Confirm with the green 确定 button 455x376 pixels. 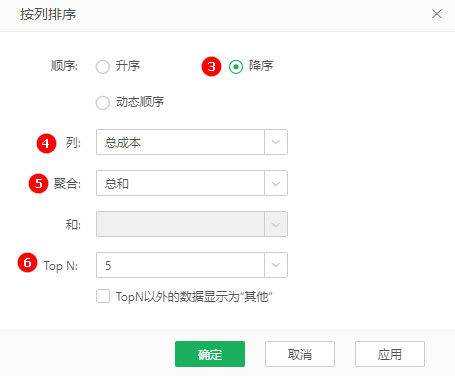pos(210,354)
